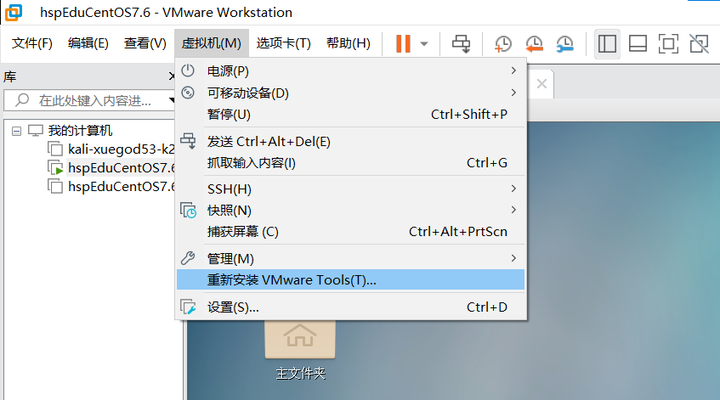The image size is (720, 400).
Task: Click the magnifier icon in library search
Action: [22, 100]
